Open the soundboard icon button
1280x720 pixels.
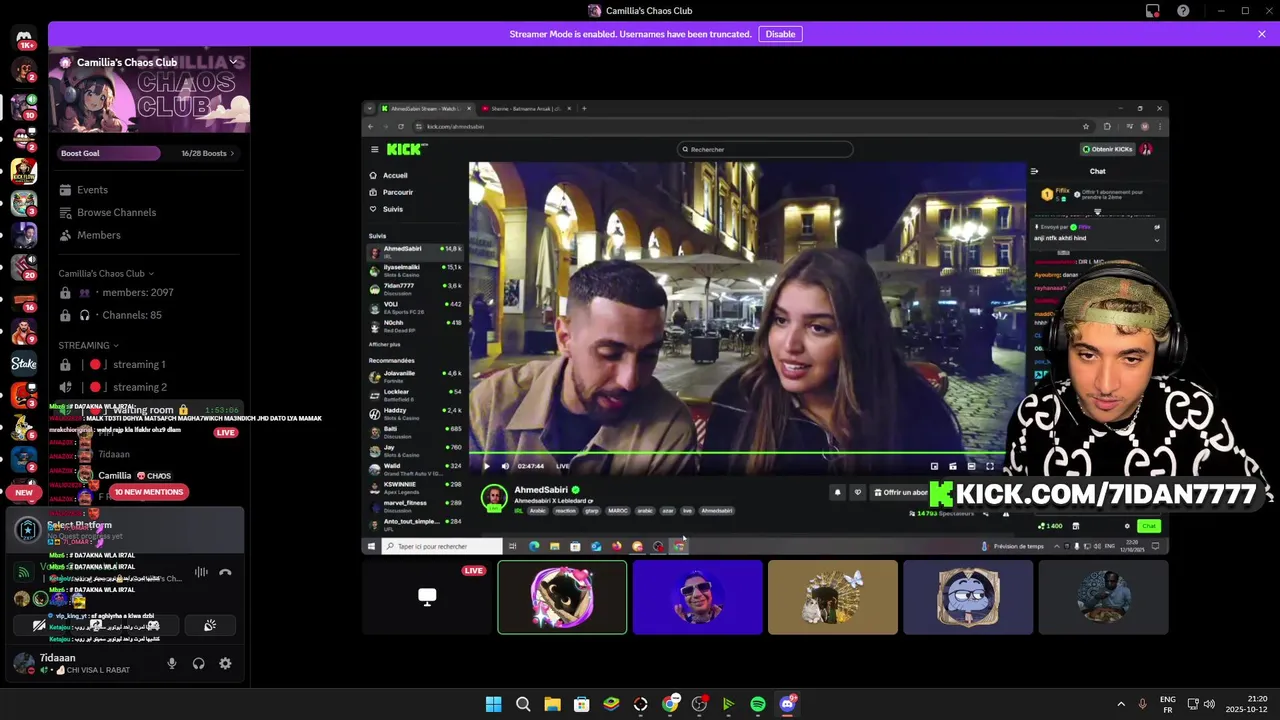point(210,625)
